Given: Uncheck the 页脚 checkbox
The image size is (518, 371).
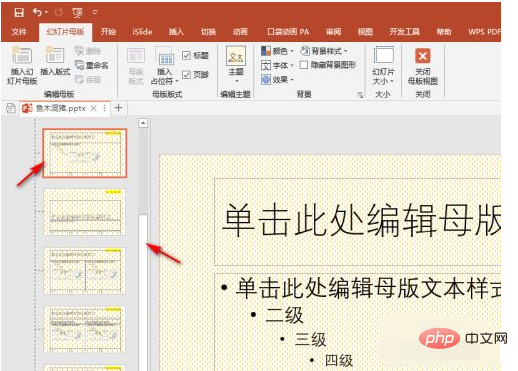Looking at the screenshot, I should coord(186,75).
